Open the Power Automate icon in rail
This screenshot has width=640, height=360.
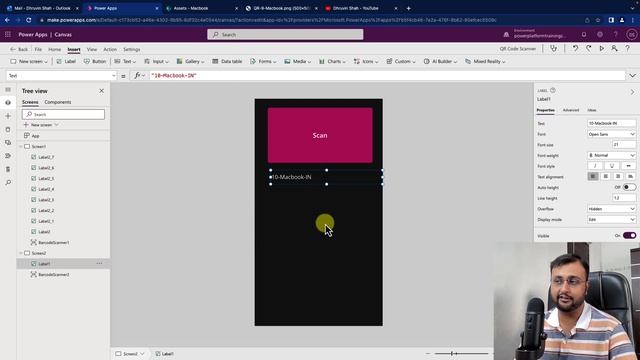tap(8, 156)
